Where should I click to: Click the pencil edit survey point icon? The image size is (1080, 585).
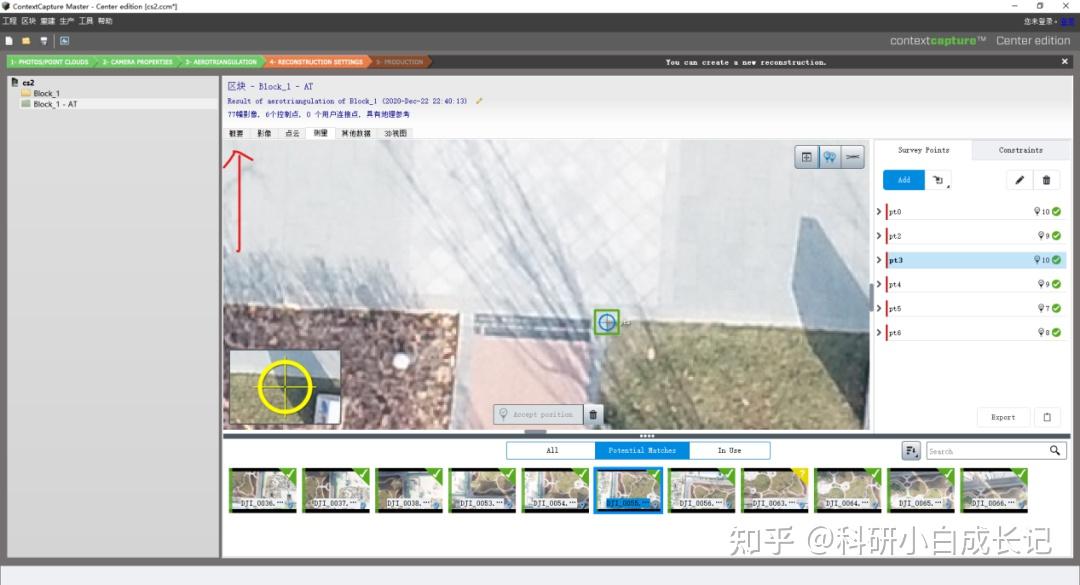[1019, 180]
